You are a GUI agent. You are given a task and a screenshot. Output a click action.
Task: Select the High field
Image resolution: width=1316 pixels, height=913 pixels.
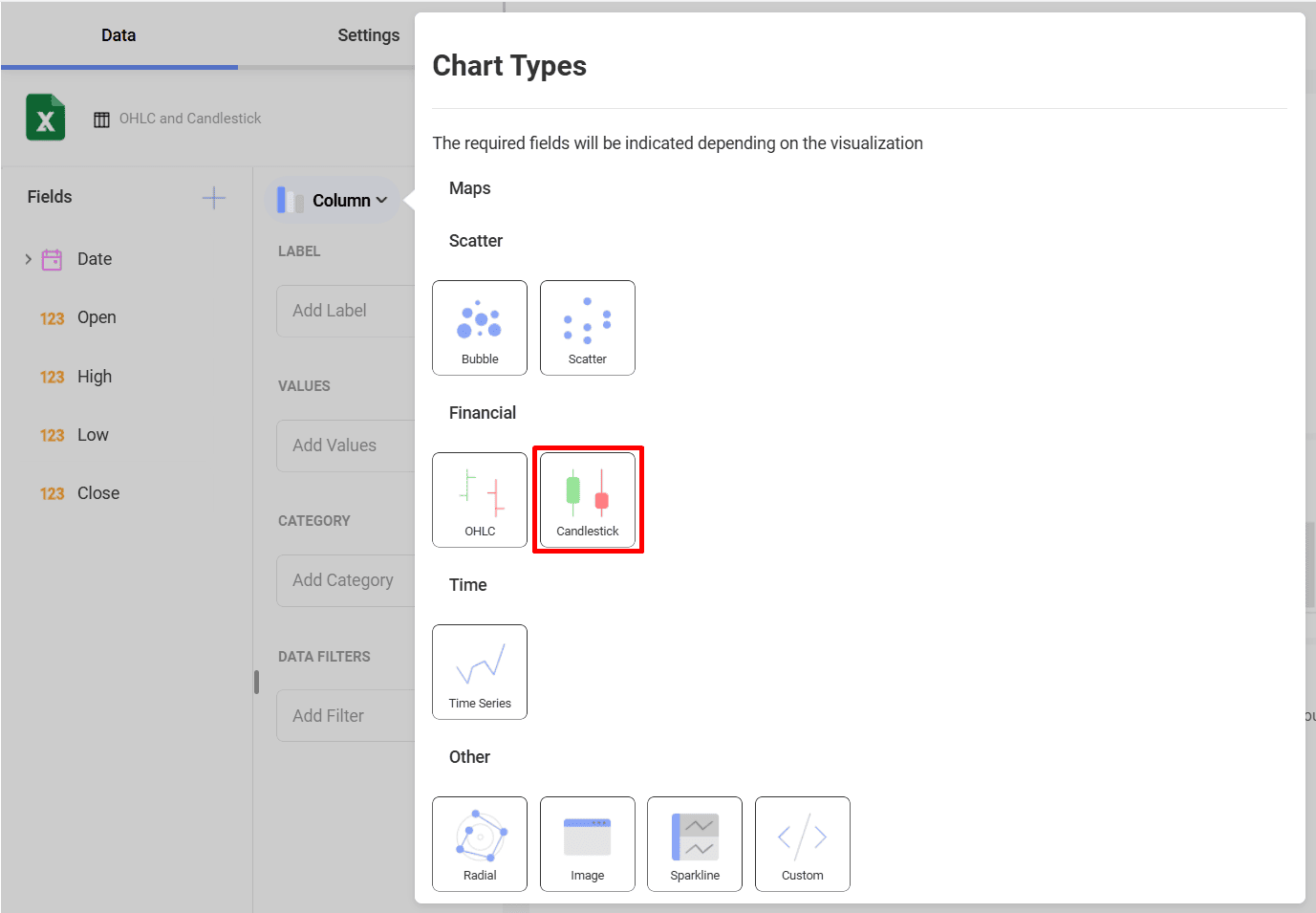pos(95,377)
